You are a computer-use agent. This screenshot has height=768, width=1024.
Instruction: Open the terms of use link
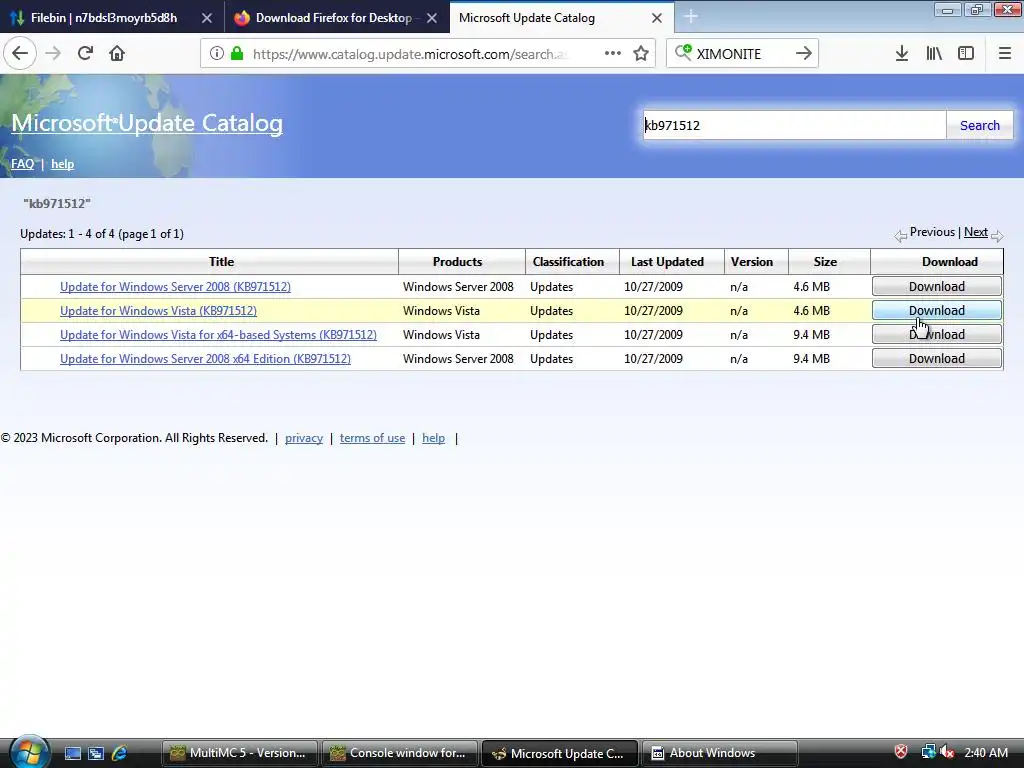point(372,438)
